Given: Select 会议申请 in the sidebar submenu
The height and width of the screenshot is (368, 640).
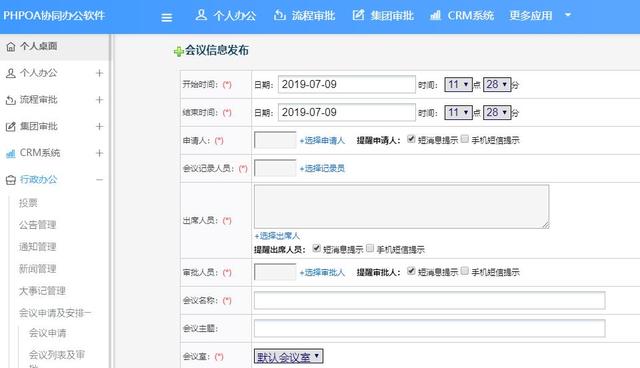Looking at the screenshot, I should tap(48, 333).
